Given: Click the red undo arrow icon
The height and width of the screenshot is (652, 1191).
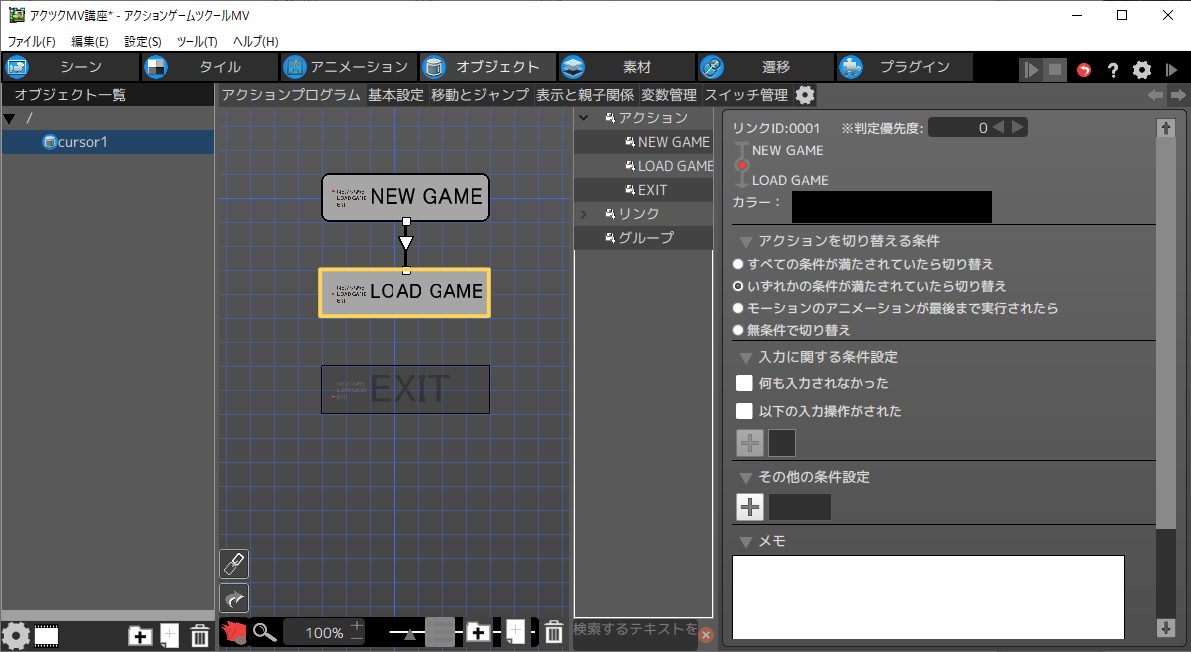Looking at the screenshot, I should pos(1085,70).
